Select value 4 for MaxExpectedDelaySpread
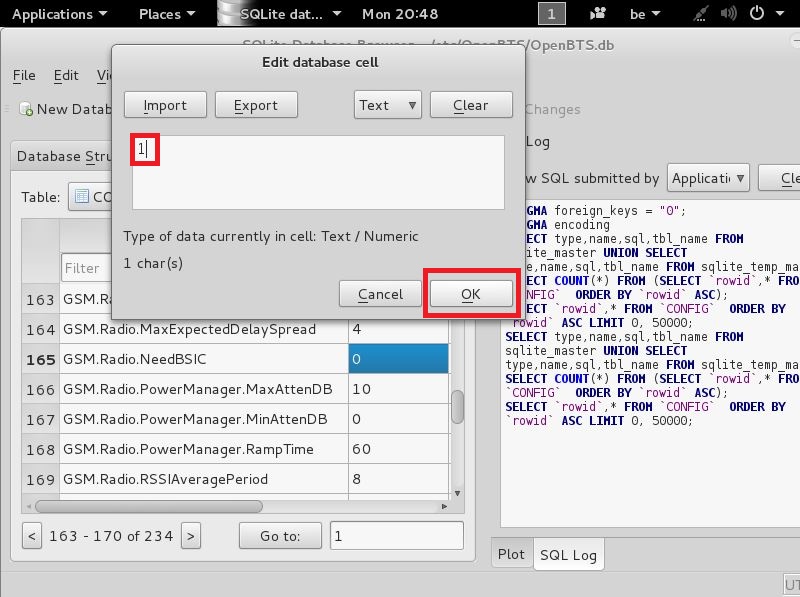Image resolution: width=800 pixels, height=597 pixels. pyautogui.click(x=398, y=330)
